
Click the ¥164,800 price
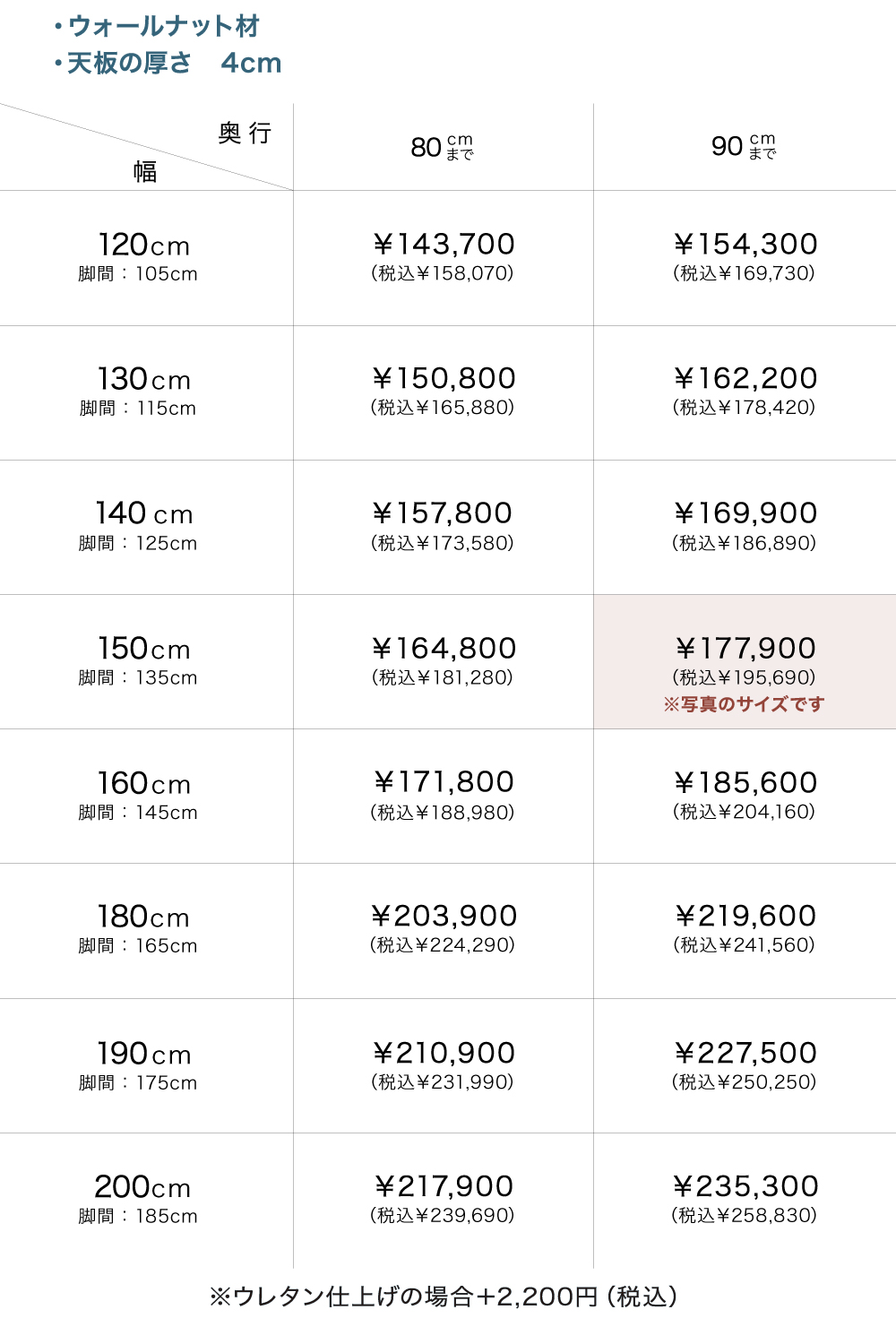point(443,660)
